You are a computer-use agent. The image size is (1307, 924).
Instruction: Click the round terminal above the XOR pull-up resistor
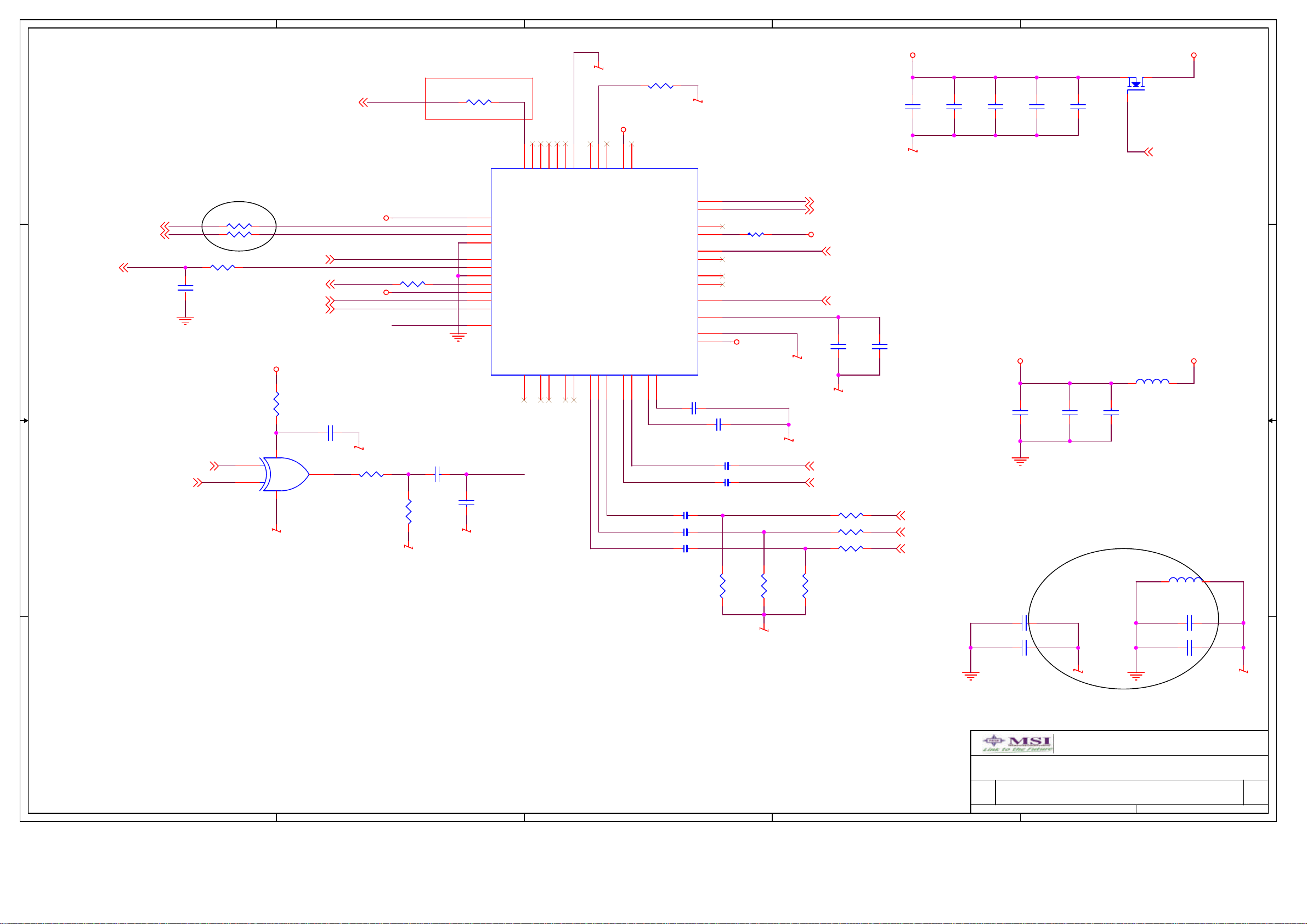tap(276, 370)
